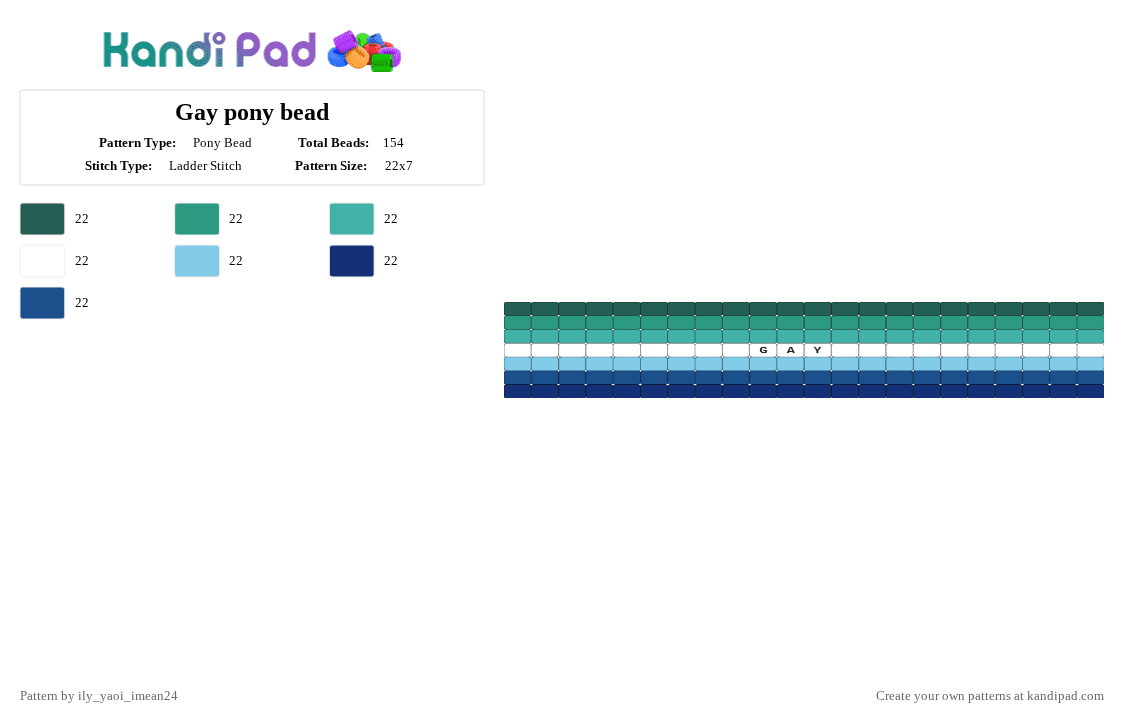Click the total beads value 154
The height and width of the screenshot is (720, 1124).
click(x=393, y=143)
